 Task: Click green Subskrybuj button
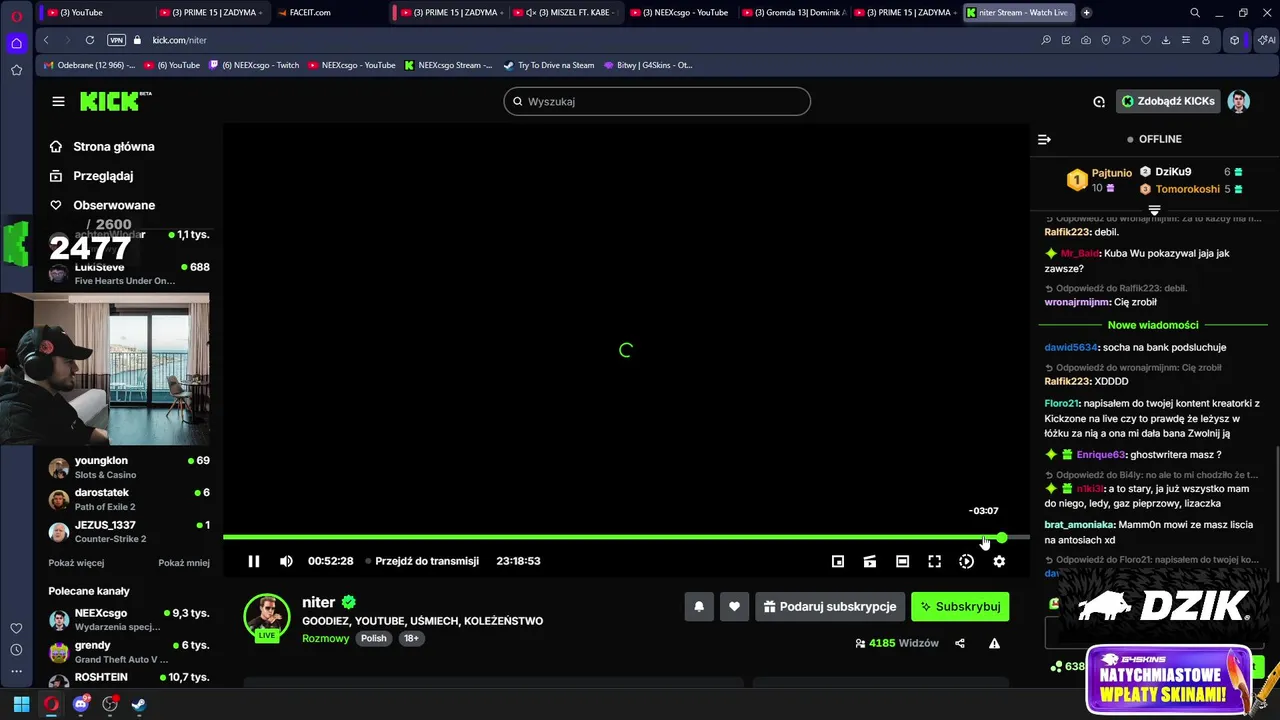(x=960, y=606)
